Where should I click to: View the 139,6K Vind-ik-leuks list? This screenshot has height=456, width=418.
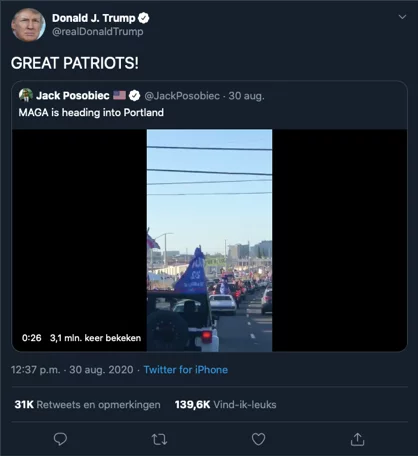coord(226,405)
